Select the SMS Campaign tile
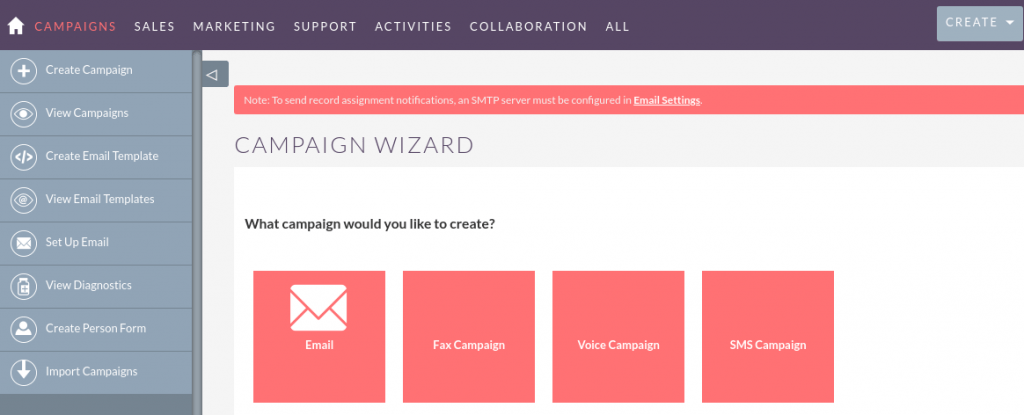The image size is (1024, 415). pos(768,337)
